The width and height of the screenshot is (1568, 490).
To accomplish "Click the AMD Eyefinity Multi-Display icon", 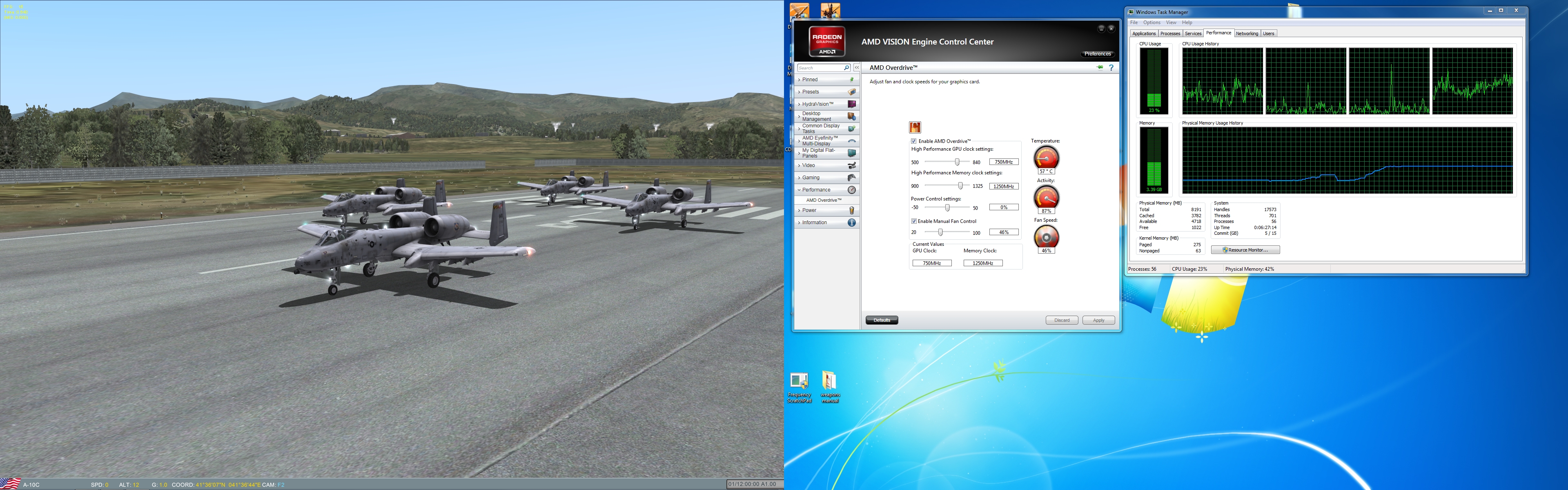I will [851, 140].
